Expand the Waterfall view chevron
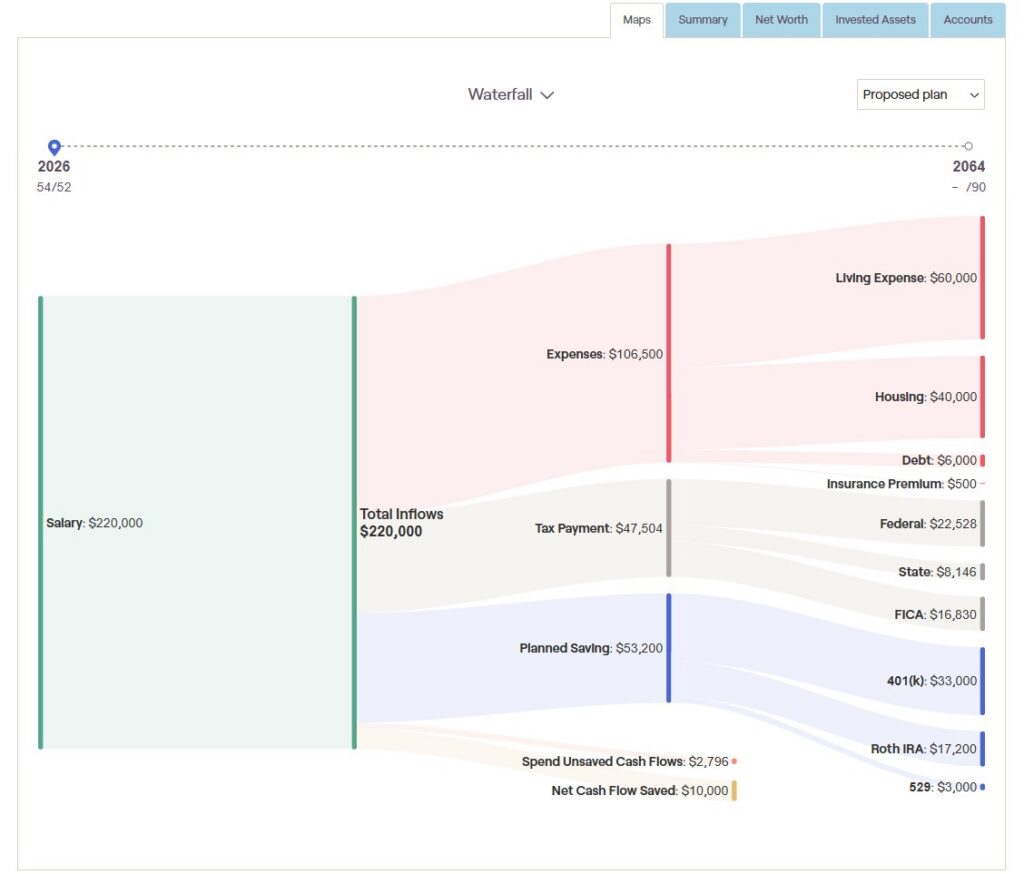Image resolution: width=1024 pixels, height=874 pixels. (547, 95)
